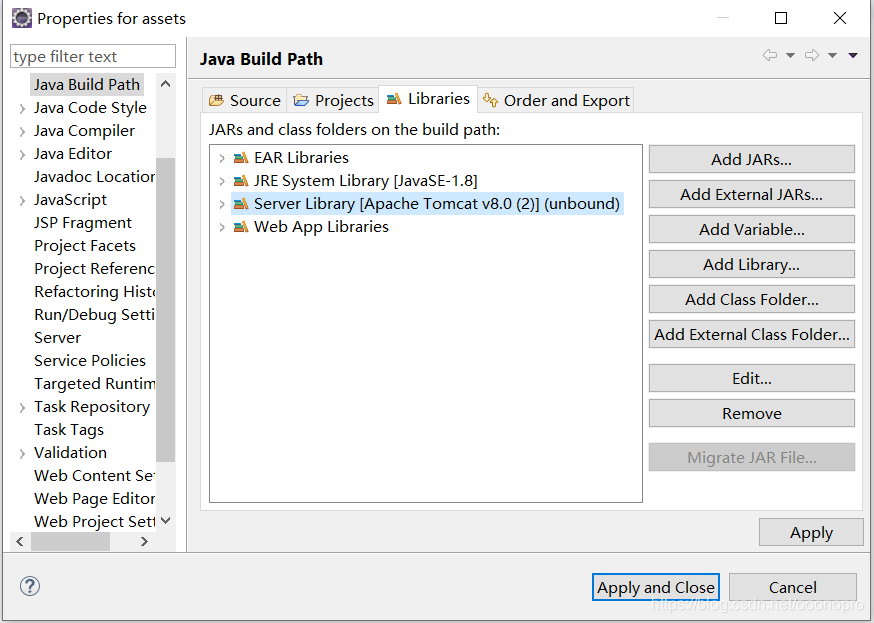Click the type filter text field
The height and width of the screenshot is (623, 874).
point(93,56)
